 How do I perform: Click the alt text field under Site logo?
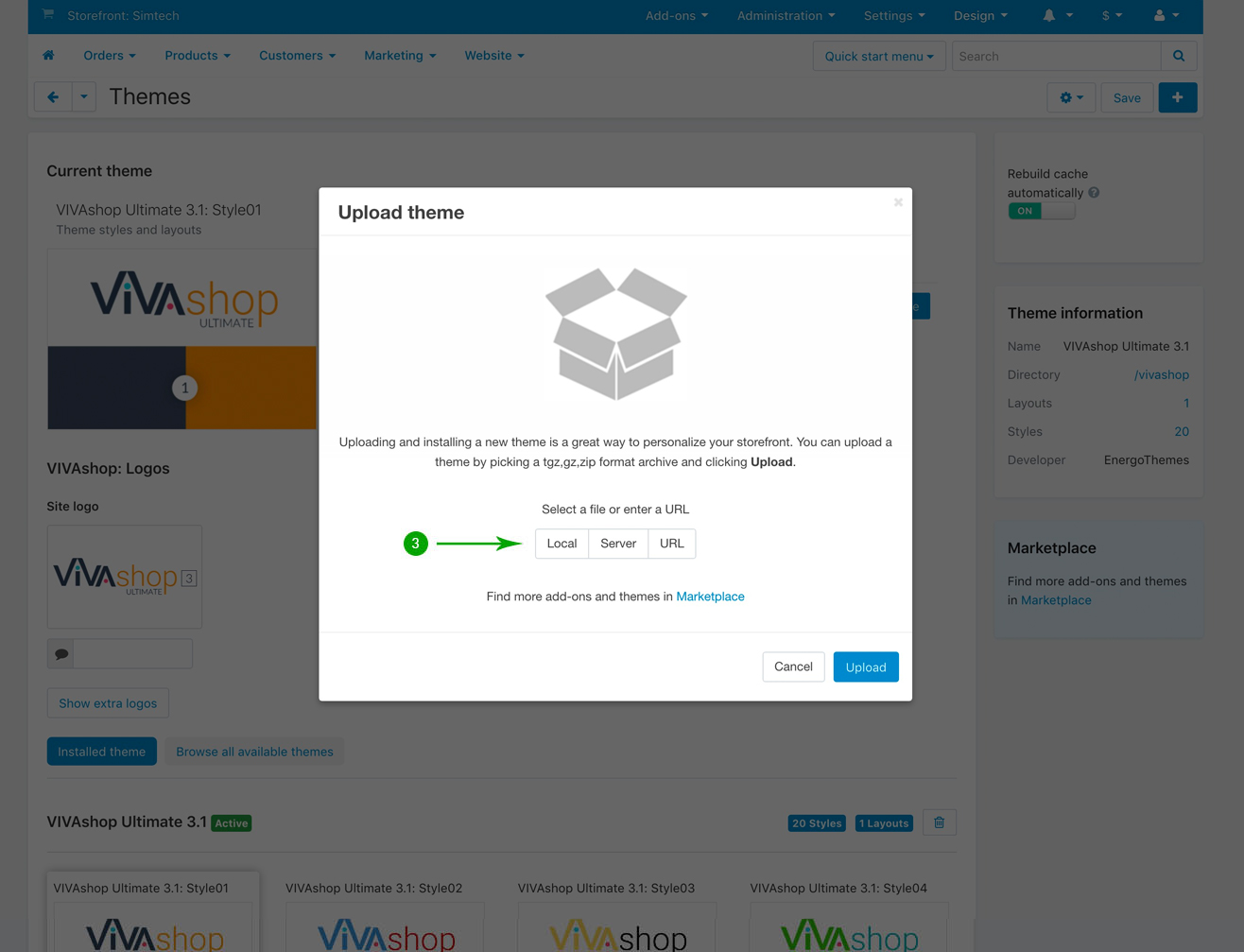133,653
